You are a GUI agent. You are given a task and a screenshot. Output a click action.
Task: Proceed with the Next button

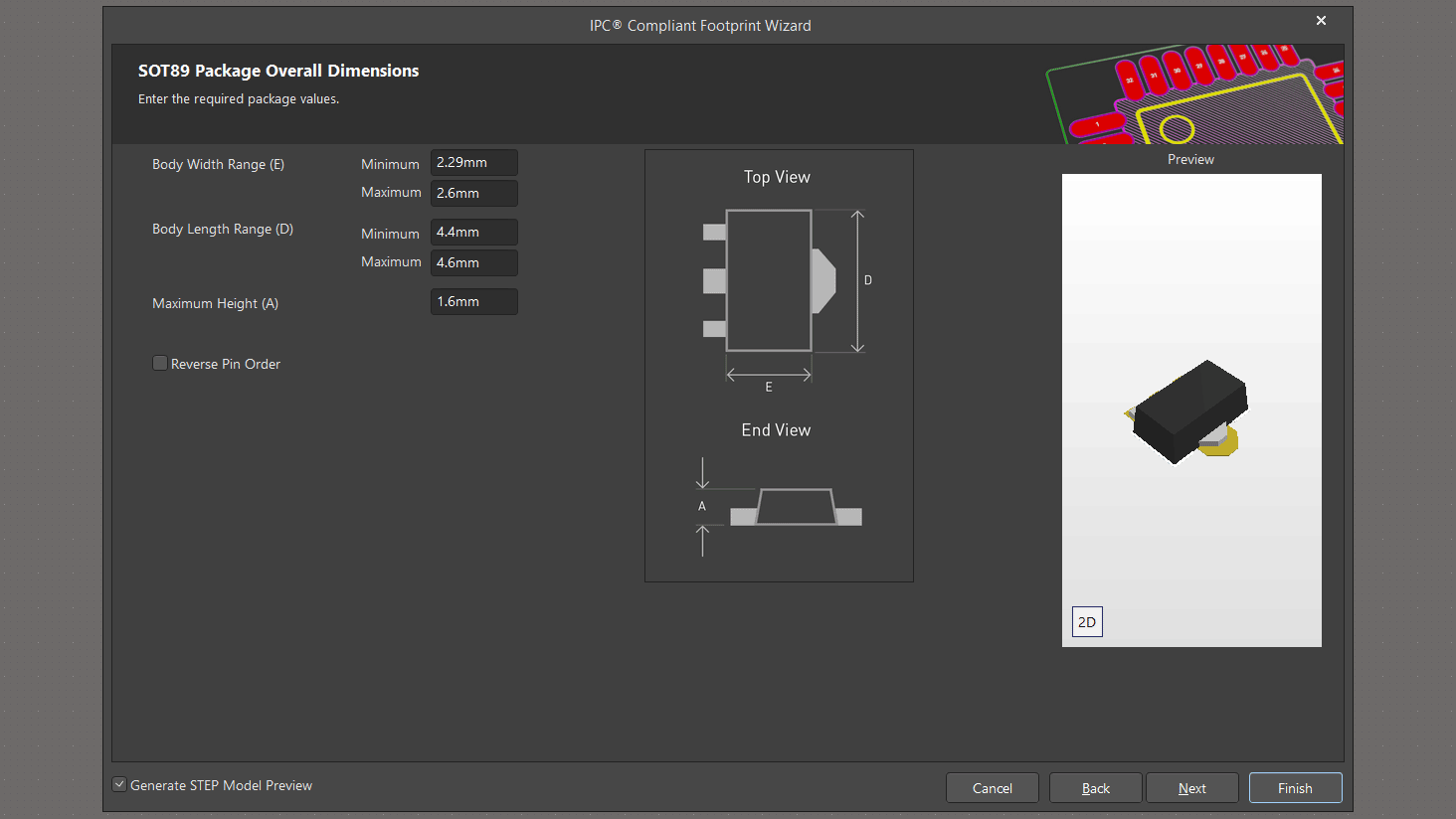1191,788
